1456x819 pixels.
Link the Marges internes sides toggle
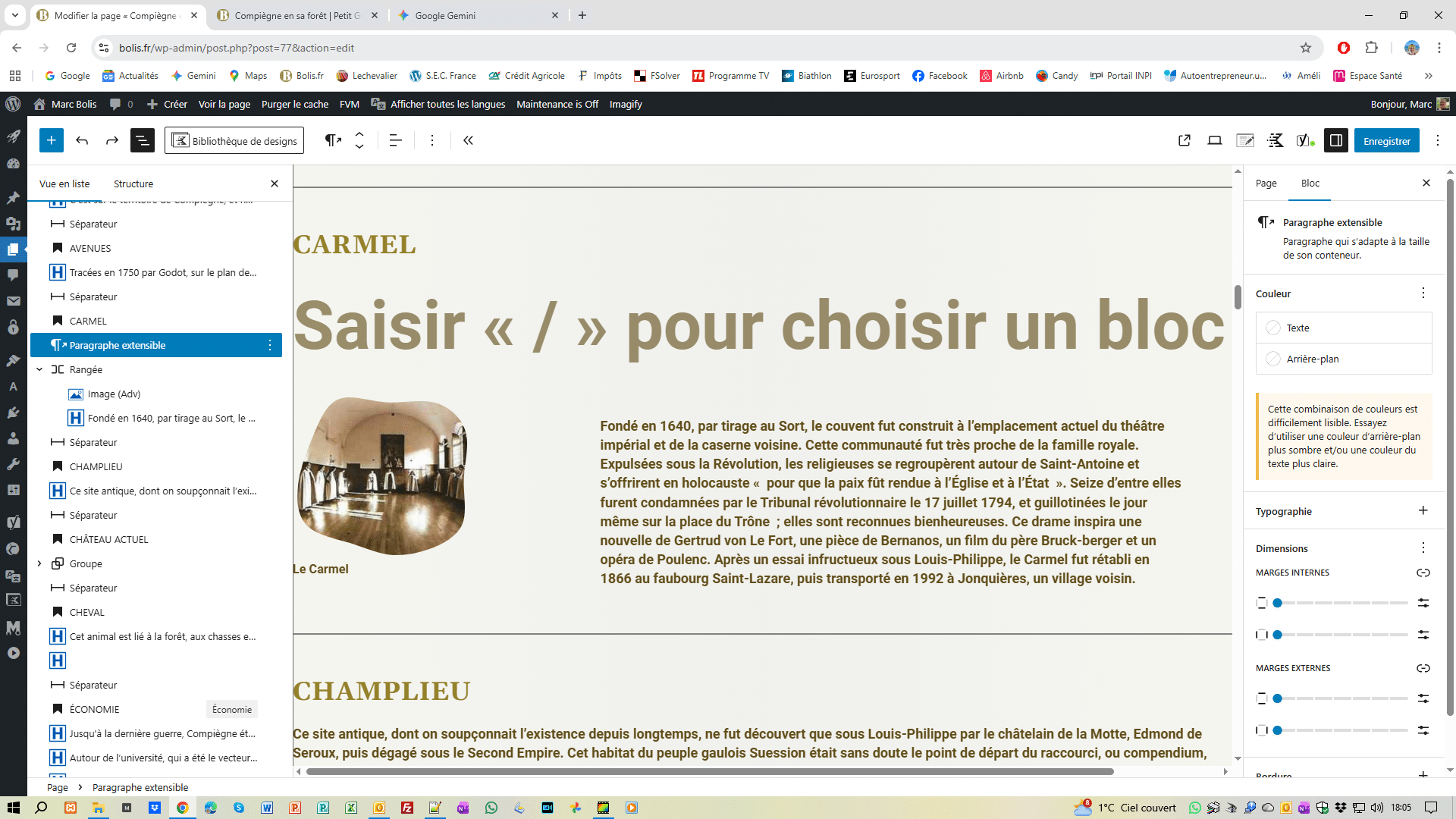tap(1423, 573)
